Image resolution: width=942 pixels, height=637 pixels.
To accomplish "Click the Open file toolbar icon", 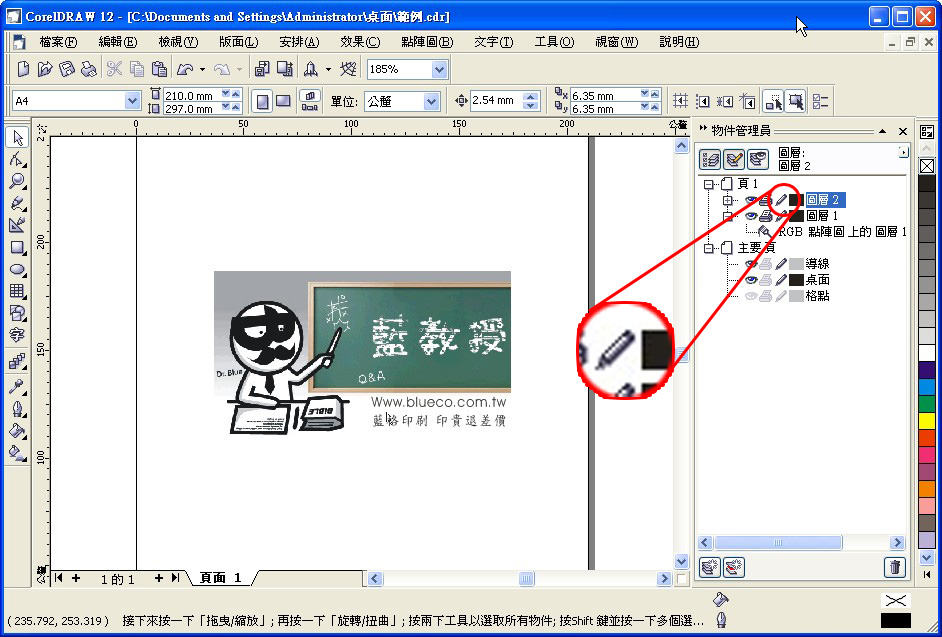I will (x=45, y=69).
